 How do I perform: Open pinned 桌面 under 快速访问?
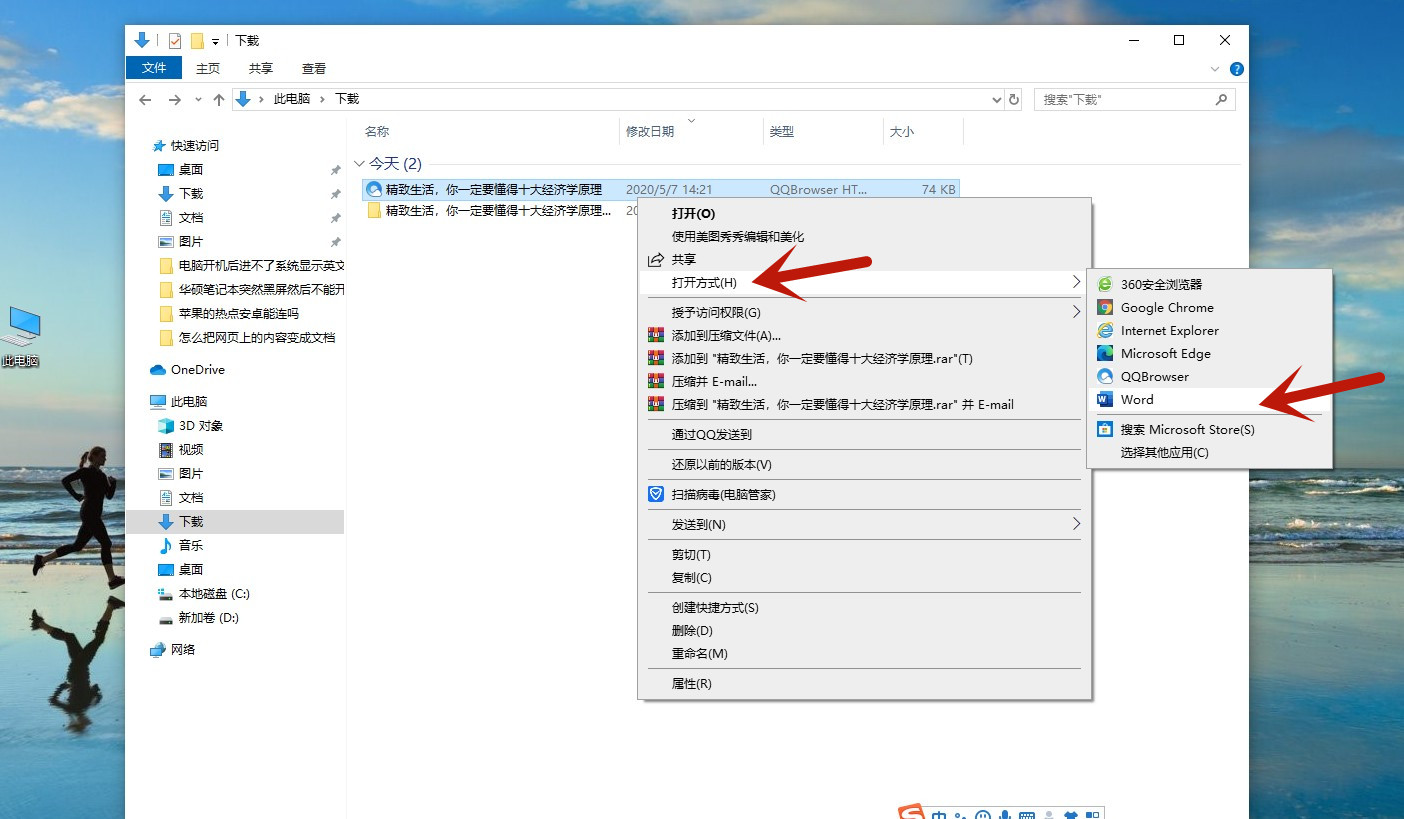click(190, 169)
